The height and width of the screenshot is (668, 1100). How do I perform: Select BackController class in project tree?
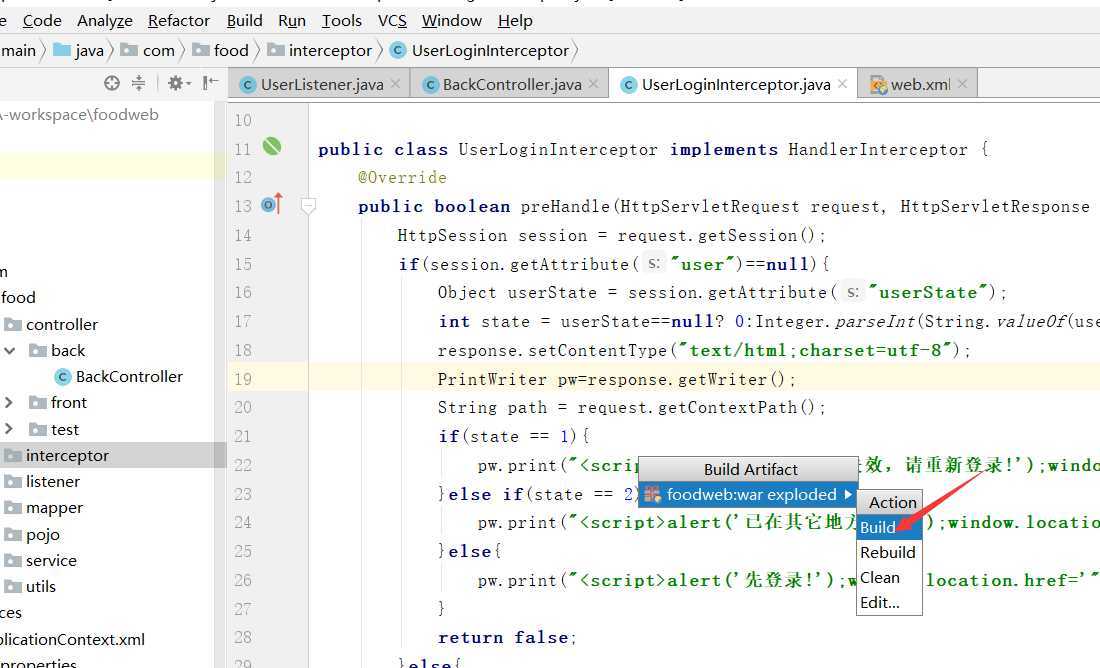click(x=119, y=377)
